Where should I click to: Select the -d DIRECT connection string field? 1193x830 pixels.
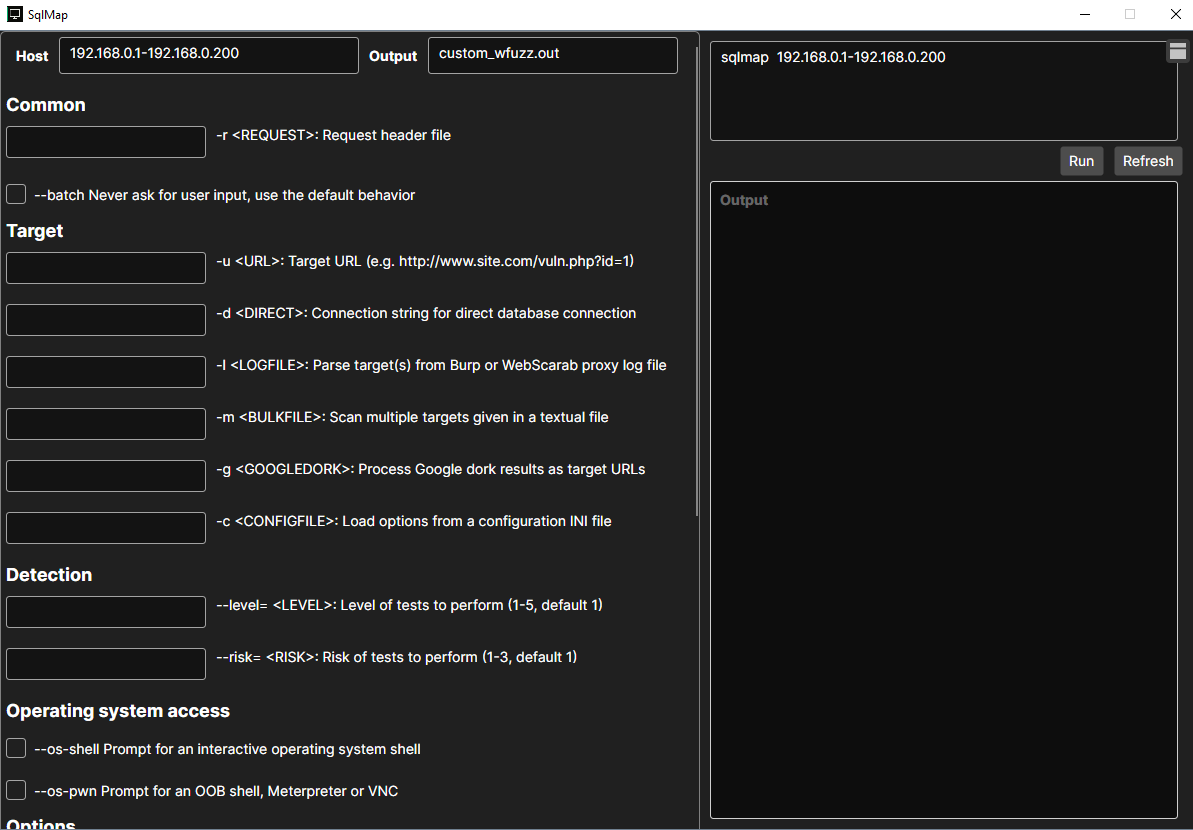(106, 319)
